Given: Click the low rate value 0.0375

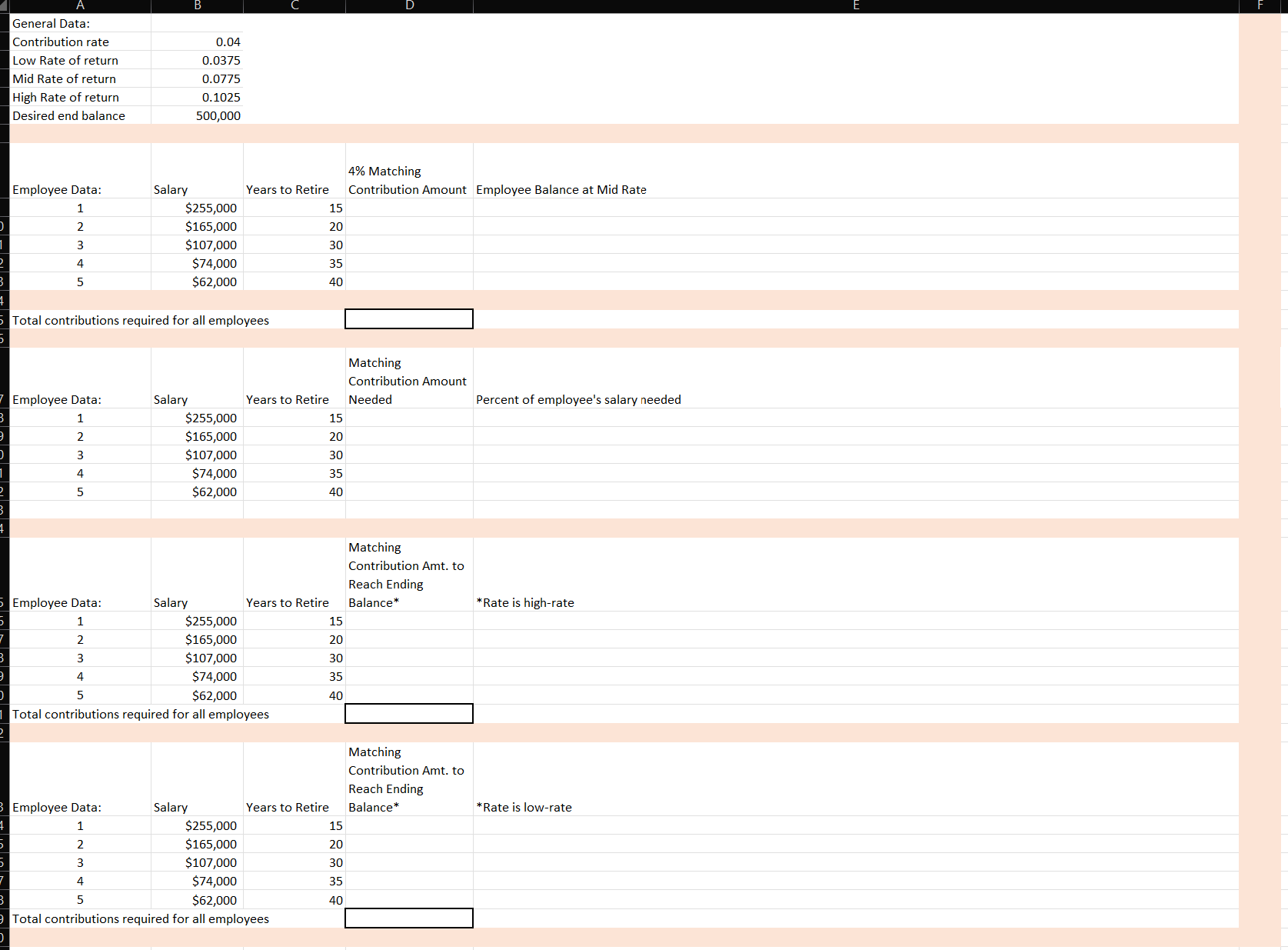Looking at the screenshot, I should (197, 60).
